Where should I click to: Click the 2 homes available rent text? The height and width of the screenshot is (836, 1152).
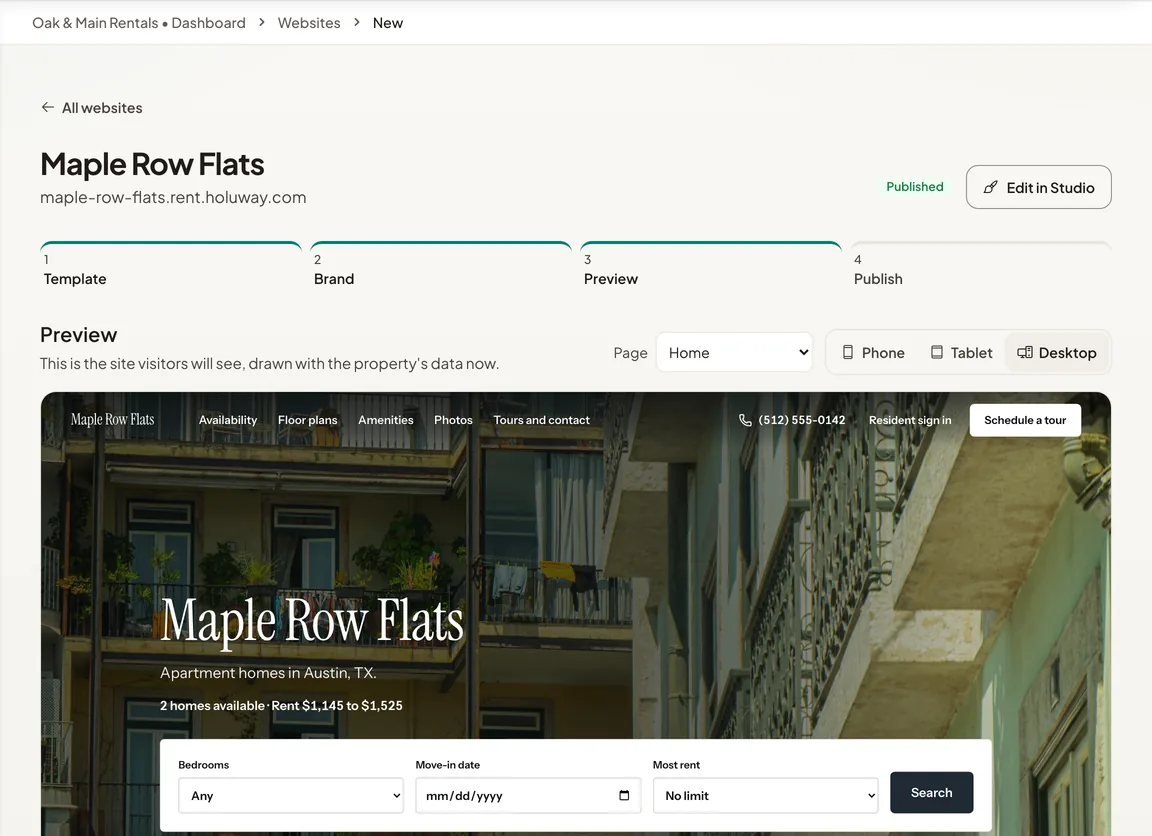[281, 705]
